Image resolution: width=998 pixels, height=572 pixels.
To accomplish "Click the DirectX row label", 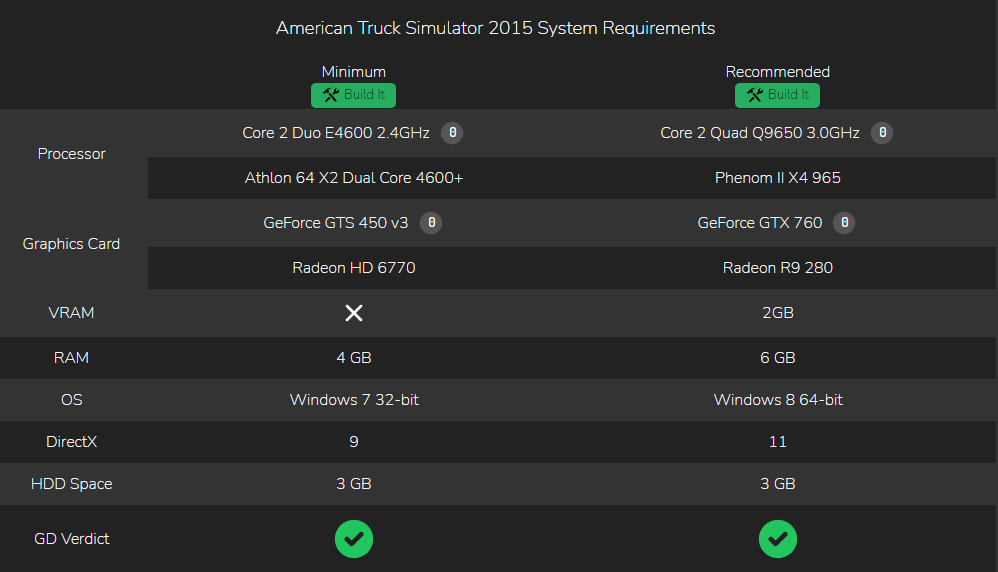I will [71, 442].
